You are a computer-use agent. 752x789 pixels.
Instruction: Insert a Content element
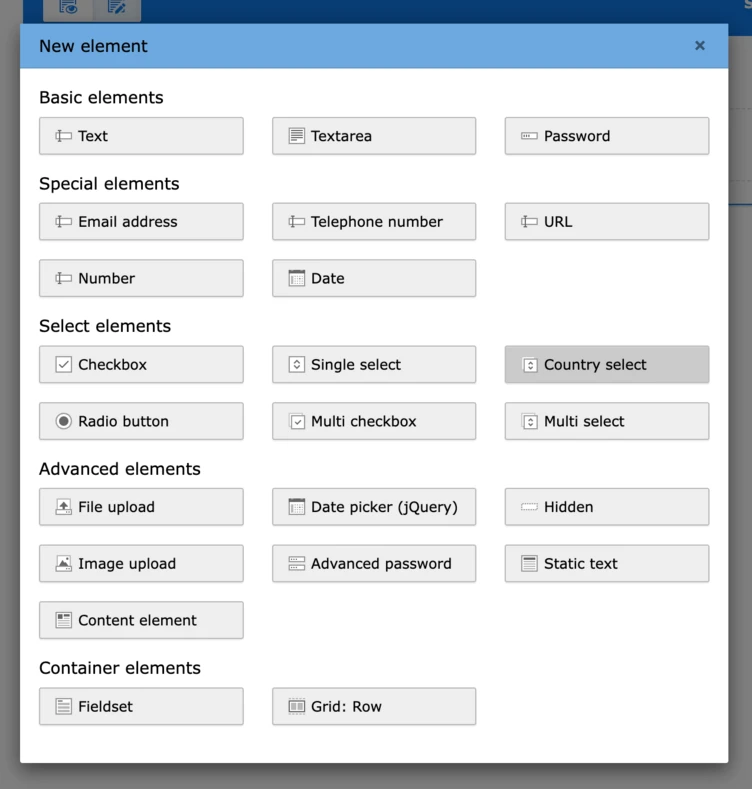point(141,620)
